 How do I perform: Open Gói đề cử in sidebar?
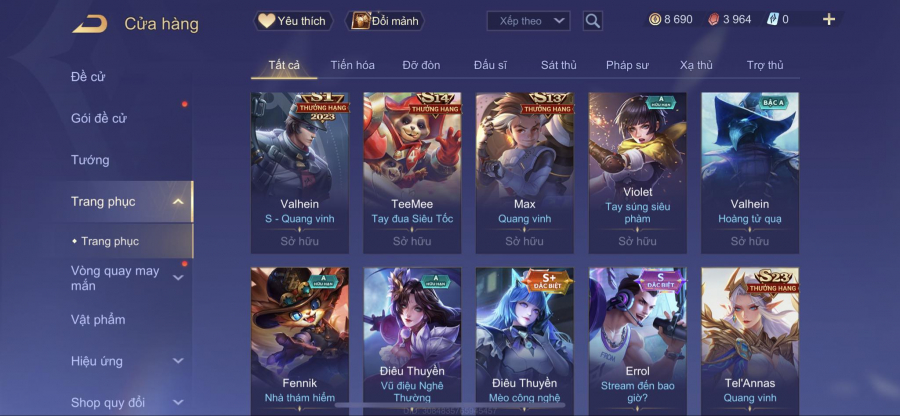click(99, 118)
